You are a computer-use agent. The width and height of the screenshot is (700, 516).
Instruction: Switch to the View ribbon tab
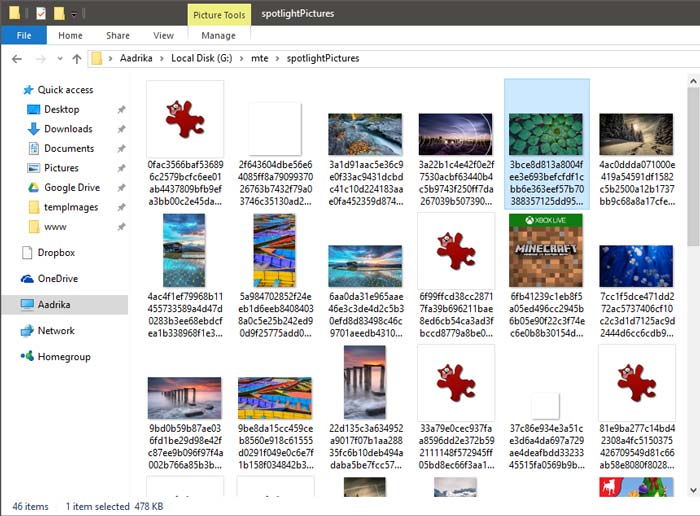pyautogui.click(x=163, y=35)
